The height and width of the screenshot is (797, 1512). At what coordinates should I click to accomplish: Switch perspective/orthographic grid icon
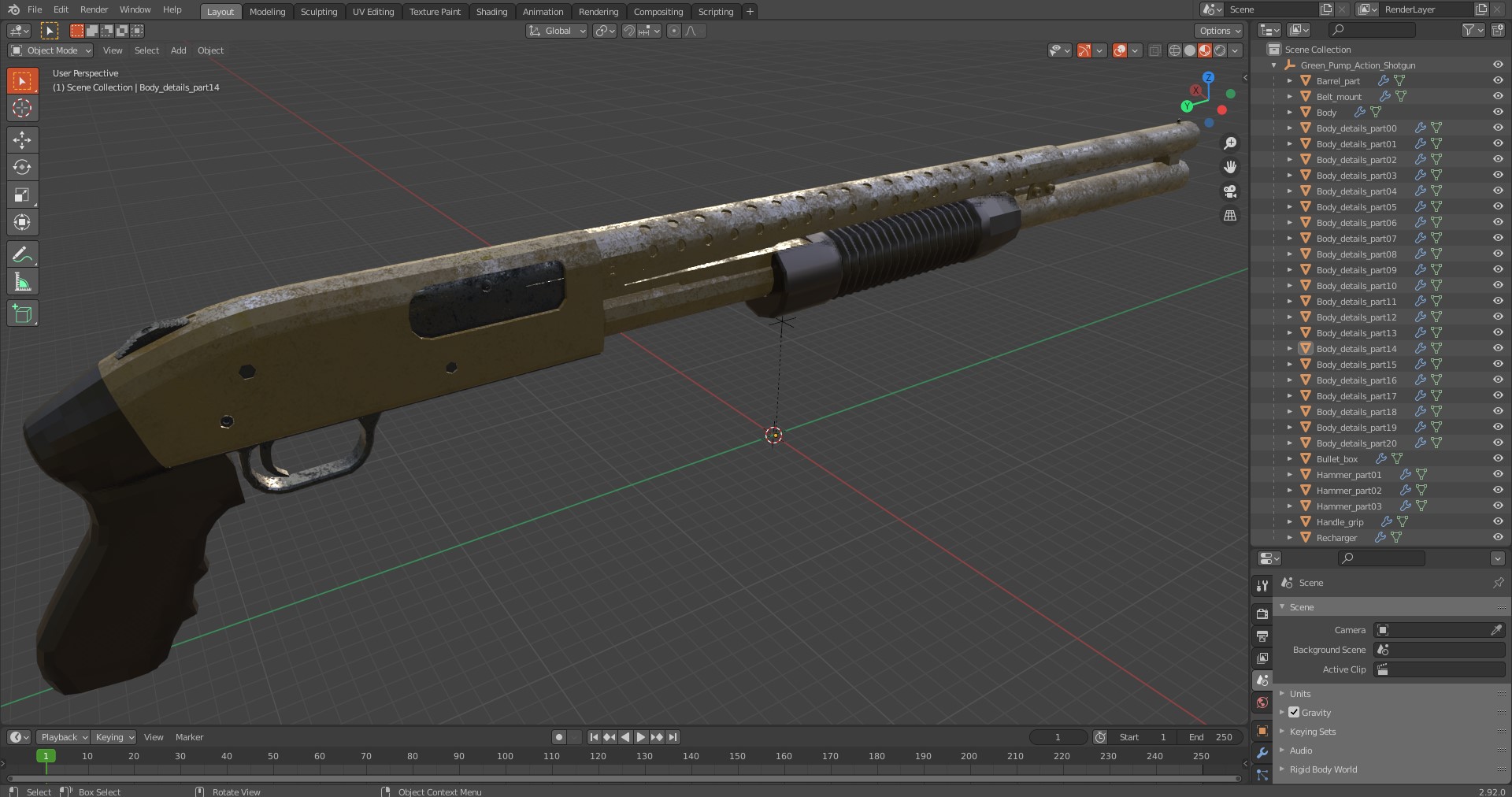1230,216
